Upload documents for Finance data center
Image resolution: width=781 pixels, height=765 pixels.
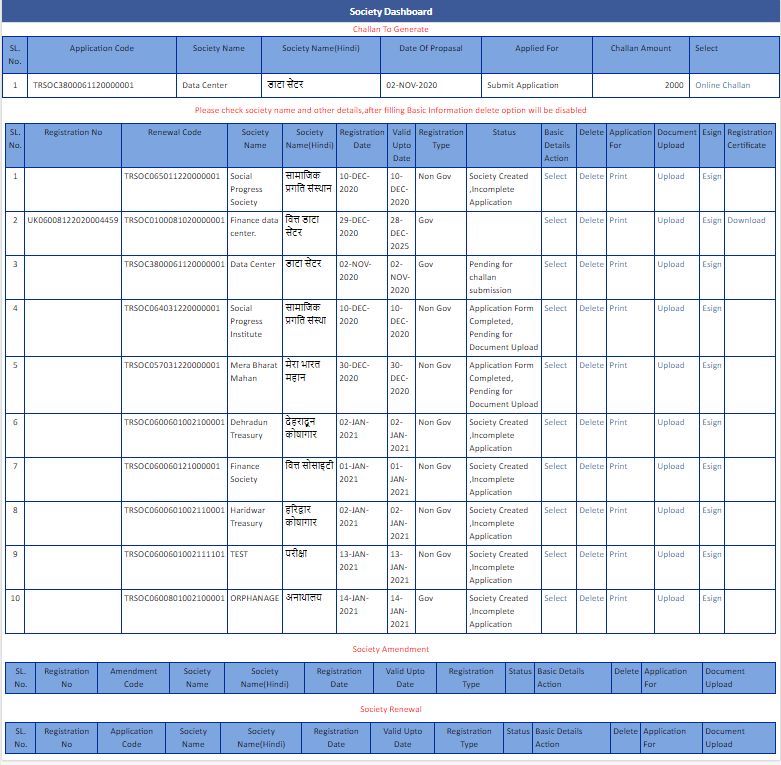[x=670, y=220]
